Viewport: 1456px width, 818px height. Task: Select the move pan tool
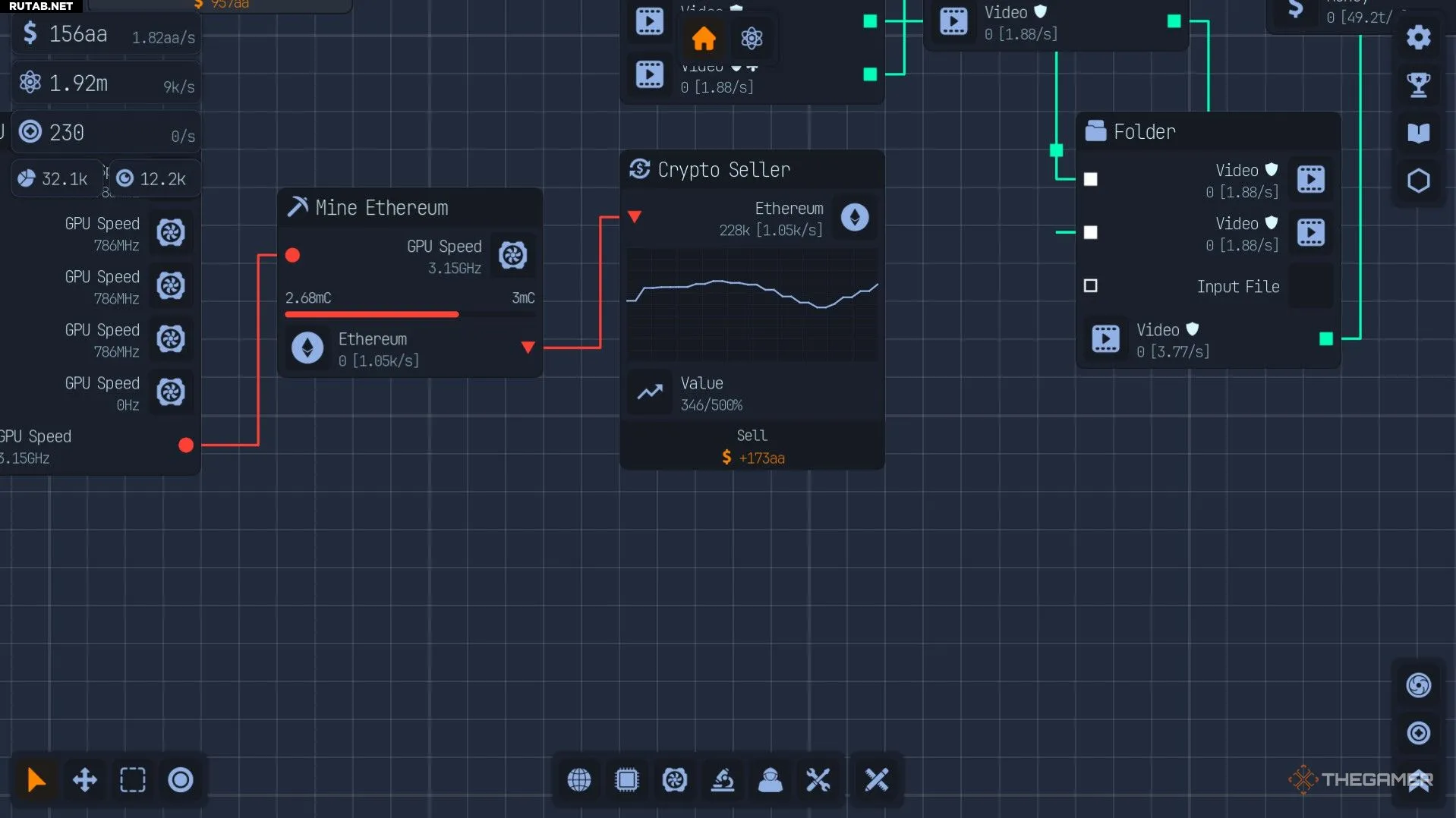click(84, 780)
